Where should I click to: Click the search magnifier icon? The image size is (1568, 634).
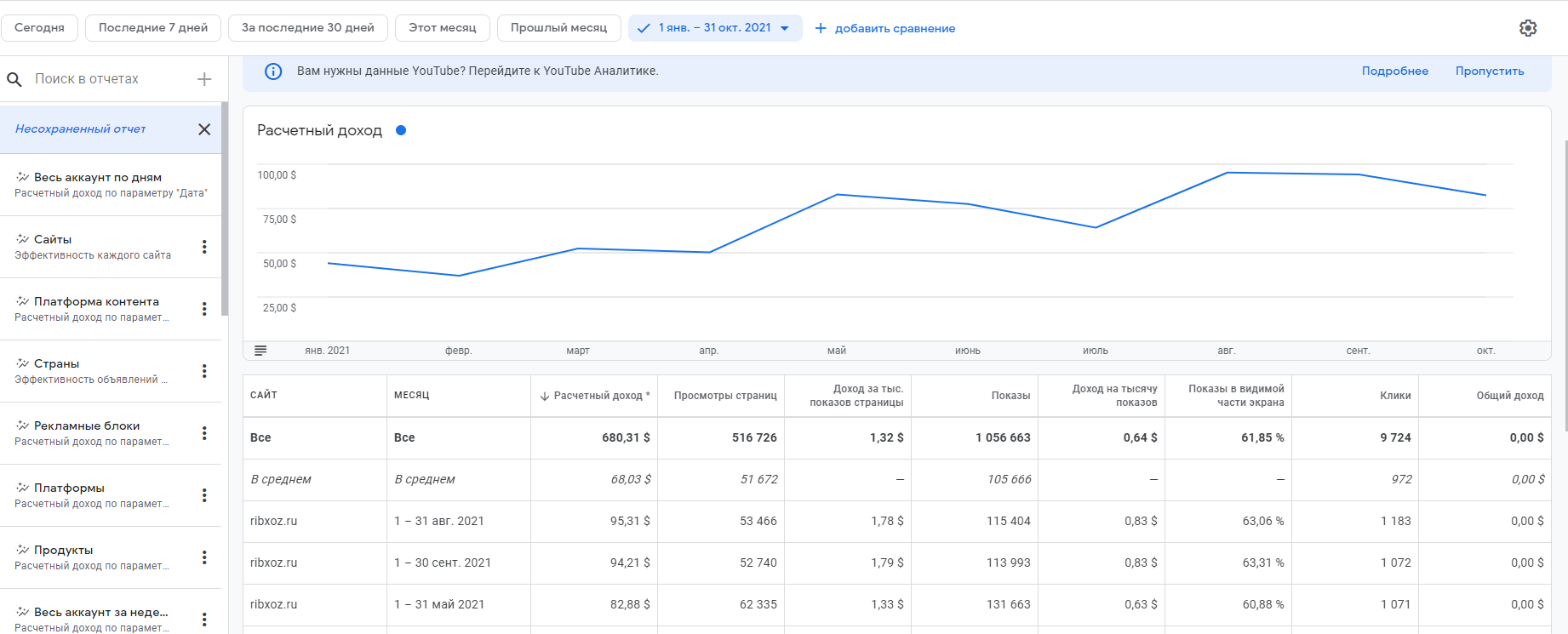point(14,79)
